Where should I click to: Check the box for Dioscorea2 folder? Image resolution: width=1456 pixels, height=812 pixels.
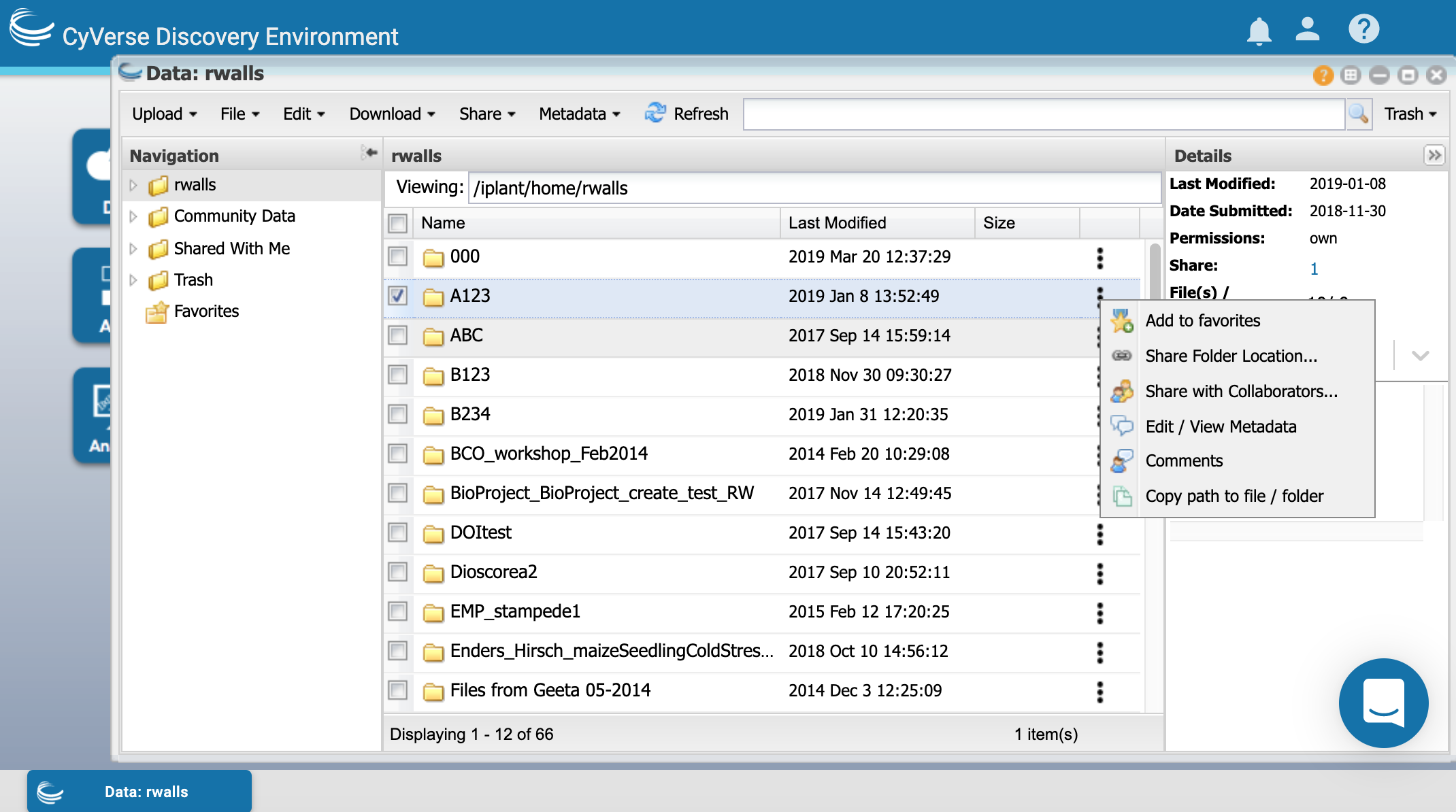tap(397, 572)
